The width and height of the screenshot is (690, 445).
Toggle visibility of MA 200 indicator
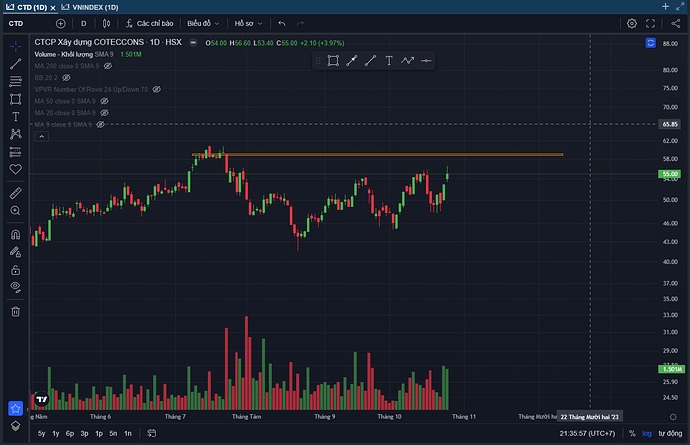[108, 66]
